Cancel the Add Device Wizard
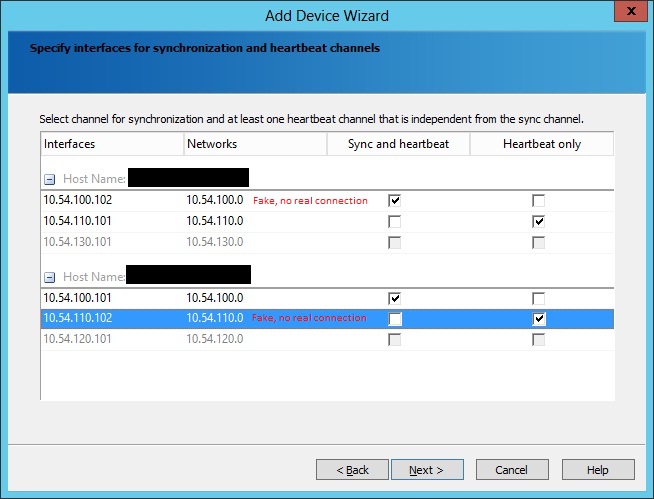The image size is (654, 499). [x=512, y=470]
